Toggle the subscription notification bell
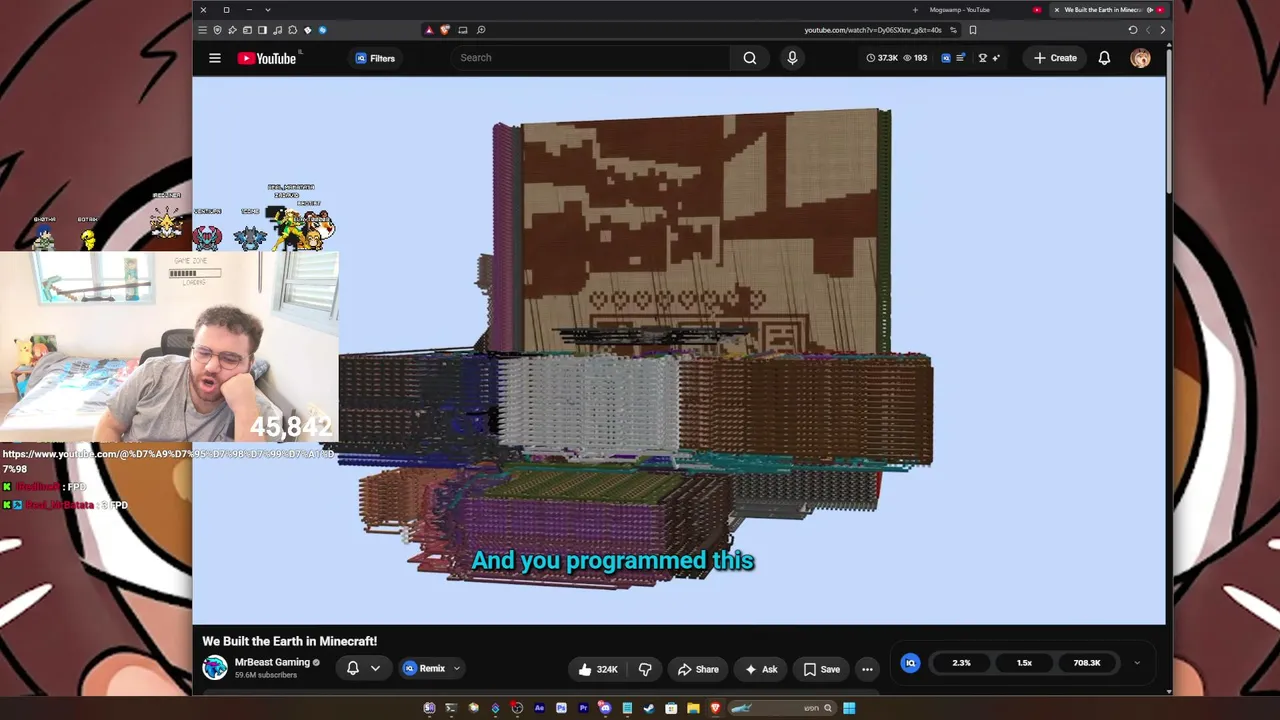1280x720 pixels. (352, 668)
